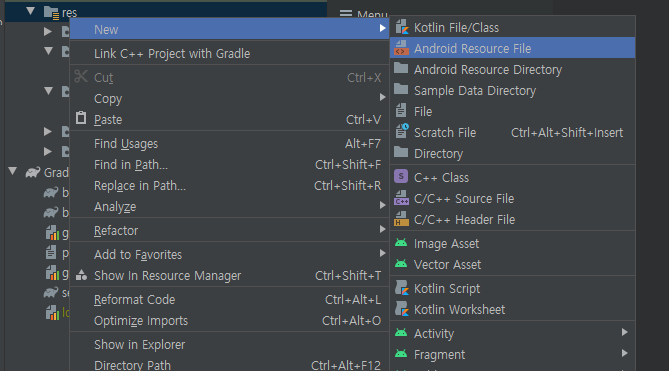Open the Refactor submenu arrow
The height and width of the screenshot is (371, 669).
382,229
